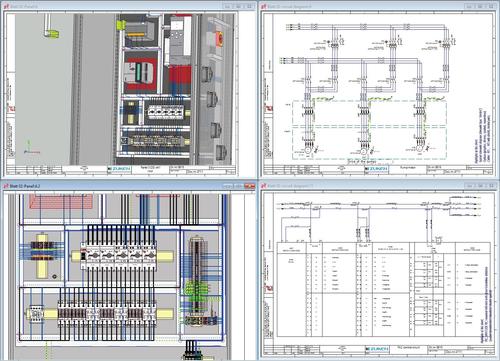This screenshot has height=361, width=500.
Task: Click the ZUKEN logo in the pump motor sheet
Action: [x=377, y=169]
